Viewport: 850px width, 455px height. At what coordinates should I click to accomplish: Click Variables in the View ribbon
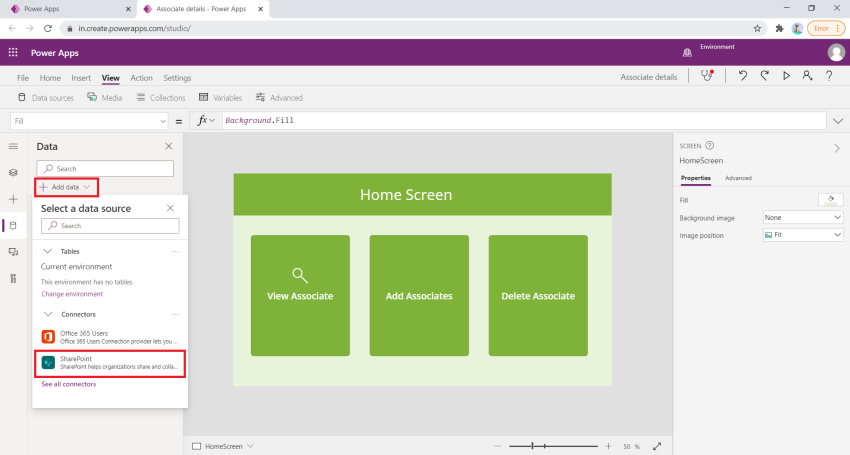point(220,98)
